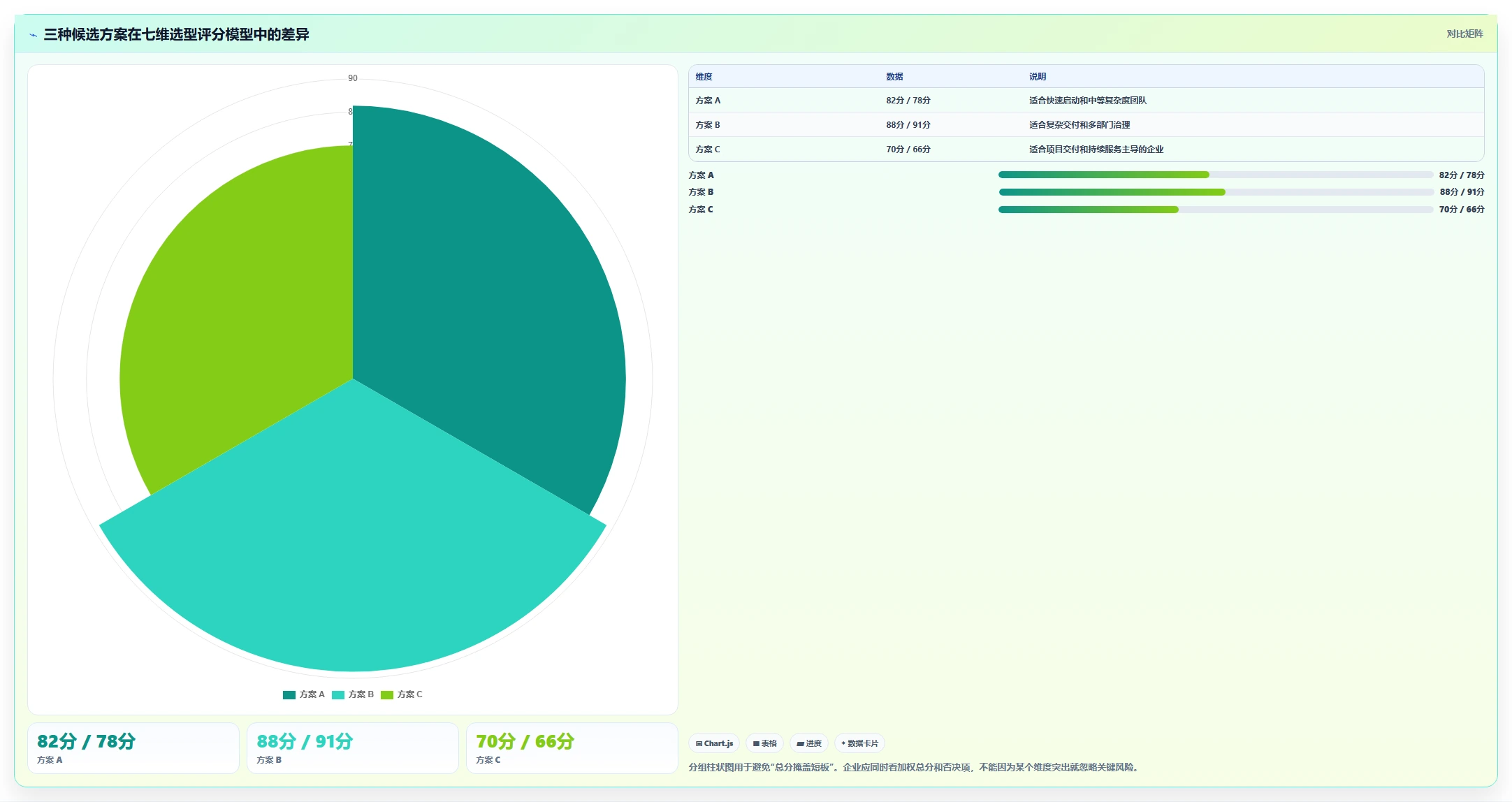
Task: Click the 方案 C label beside its progress bar
Action: [x=701, y=210]
